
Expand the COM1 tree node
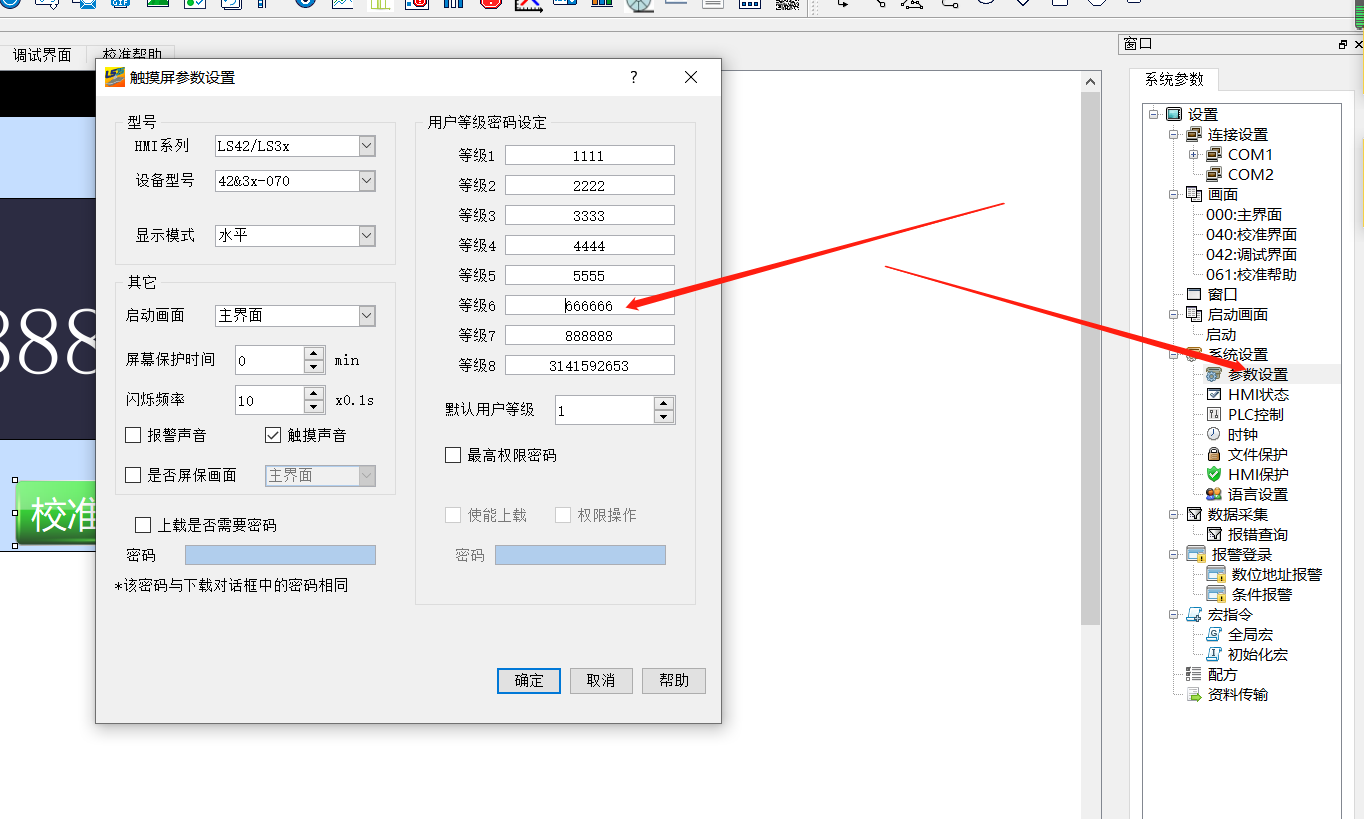(x=1193, y=155)
